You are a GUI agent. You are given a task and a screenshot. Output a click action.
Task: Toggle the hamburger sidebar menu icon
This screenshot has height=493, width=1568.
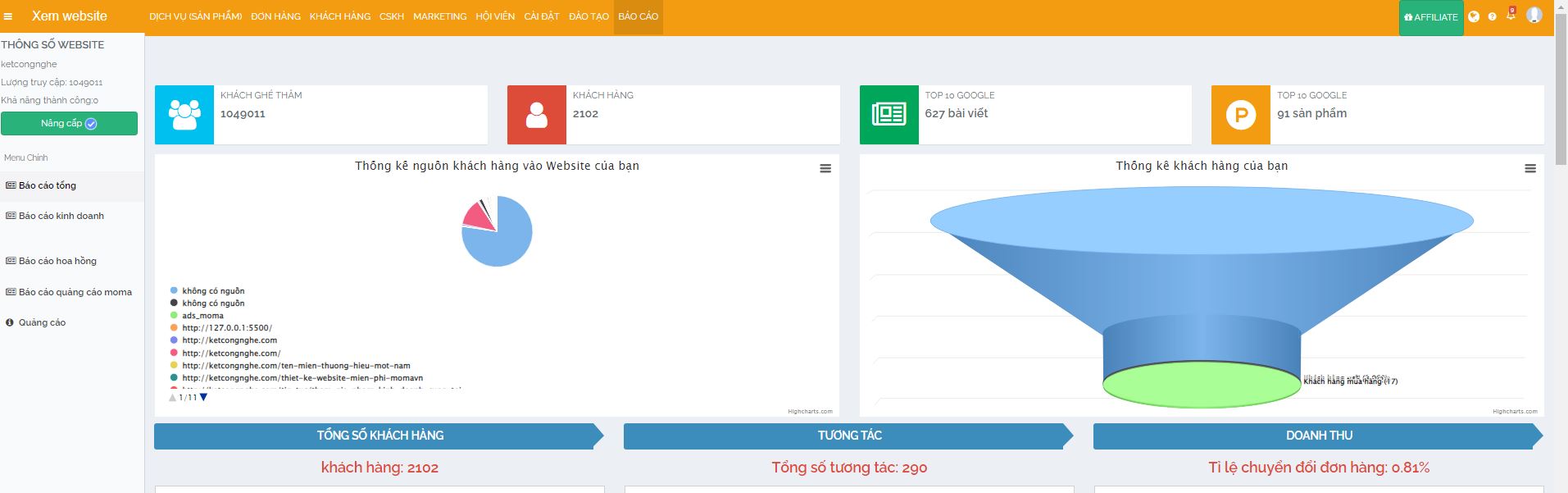(8, 16)
